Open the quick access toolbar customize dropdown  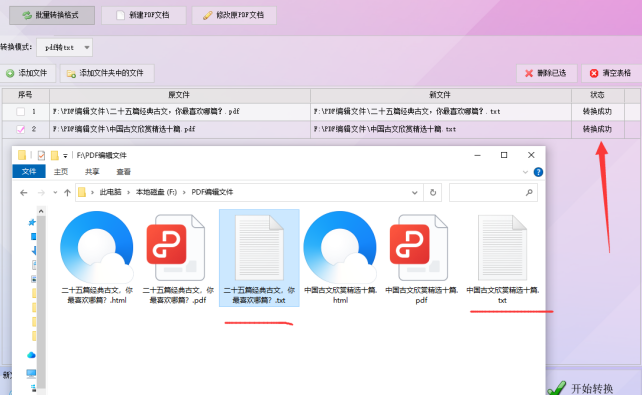click(65, 156)
